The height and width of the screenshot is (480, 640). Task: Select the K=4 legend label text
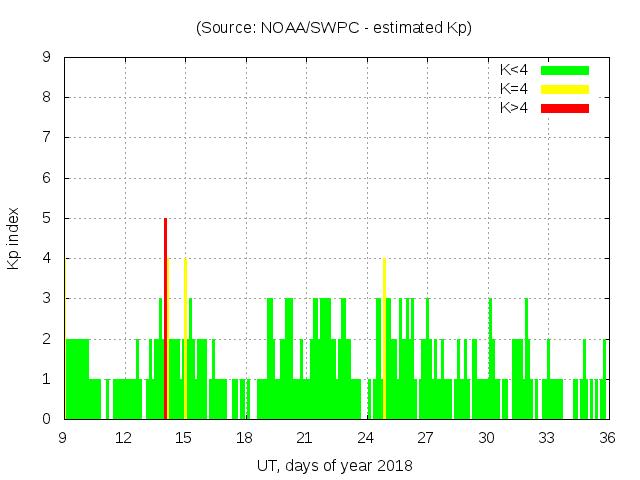pos(515,89)
